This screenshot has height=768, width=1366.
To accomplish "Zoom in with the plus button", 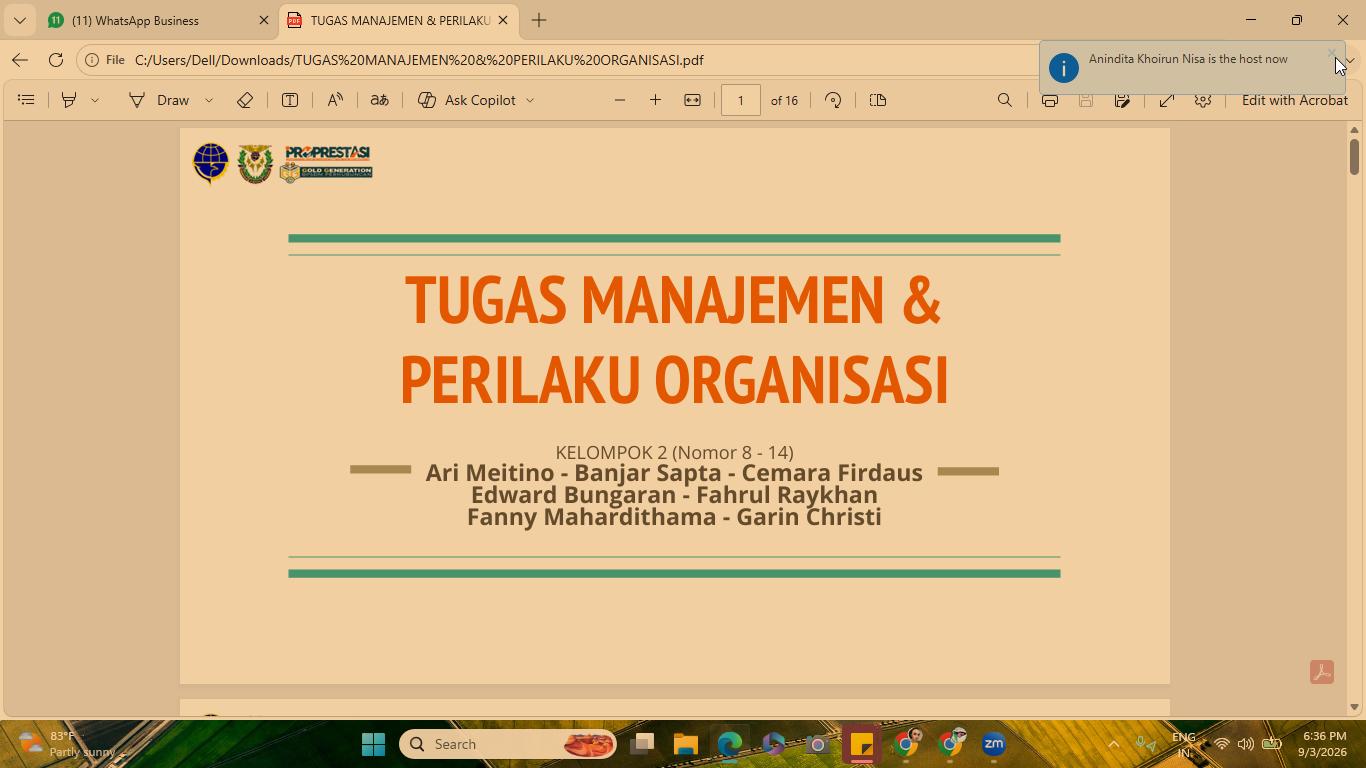I will coord(656,100).
